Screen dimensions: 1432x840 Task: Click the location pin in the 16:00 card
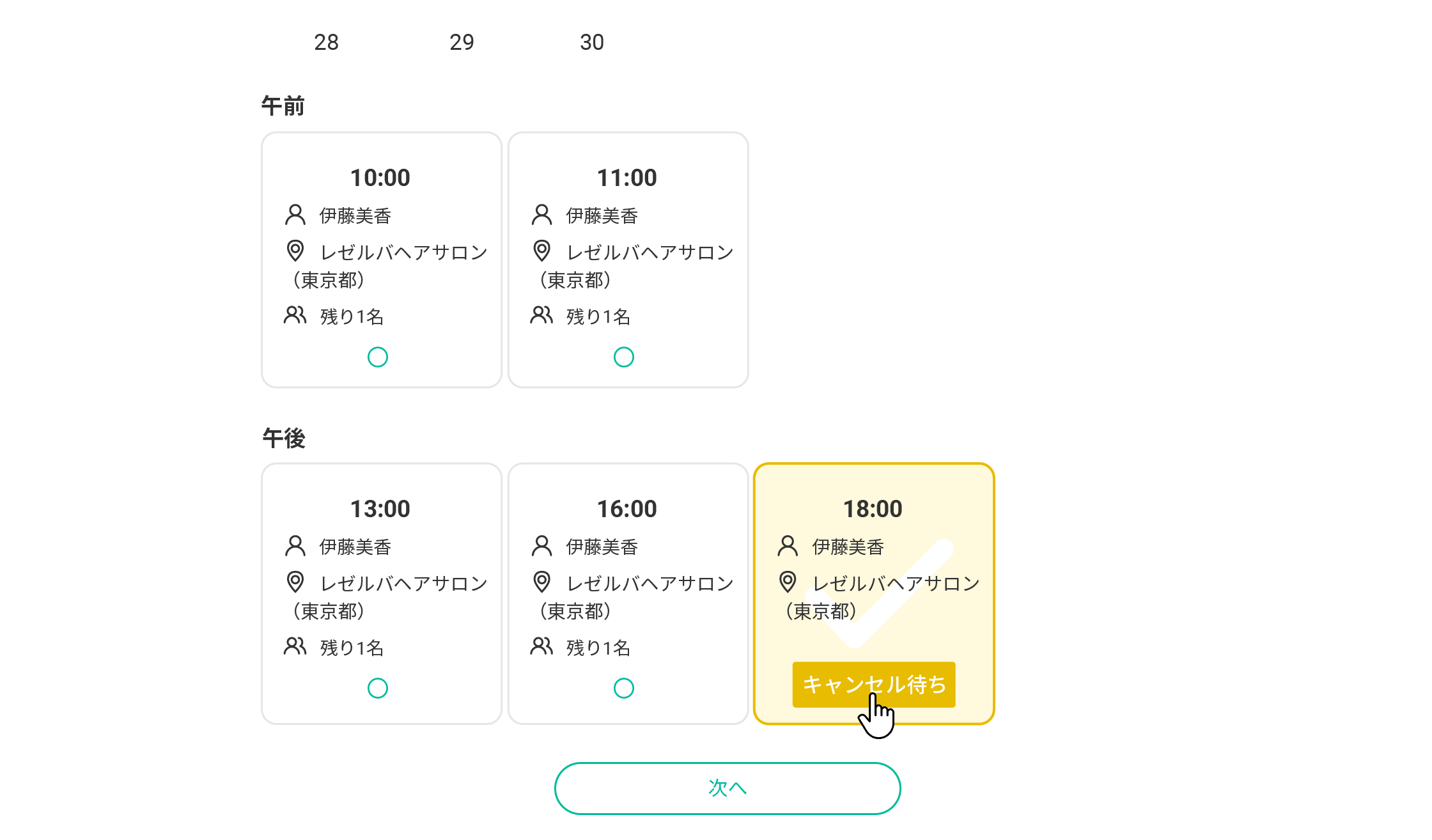click(x=541, y=582)
